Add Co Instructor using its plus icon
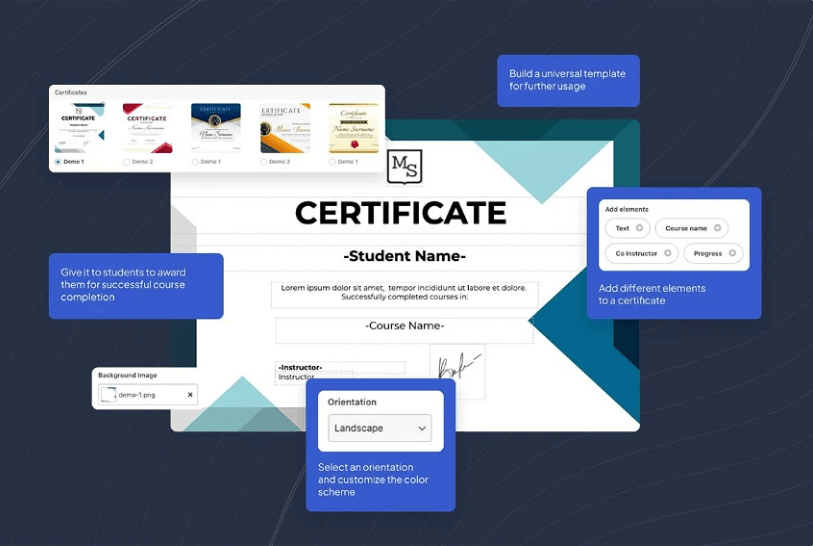Image resolution: width=813 pixels, height=546 pixels. click(667, 253)
